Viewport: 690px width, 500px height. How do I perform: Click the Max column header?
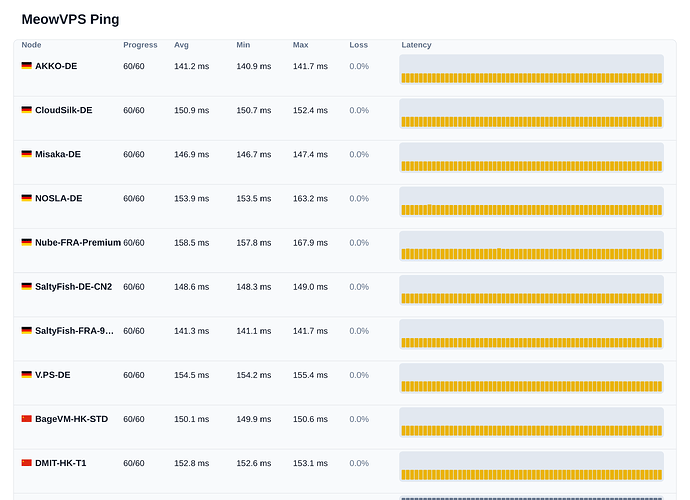pos(301,45)
